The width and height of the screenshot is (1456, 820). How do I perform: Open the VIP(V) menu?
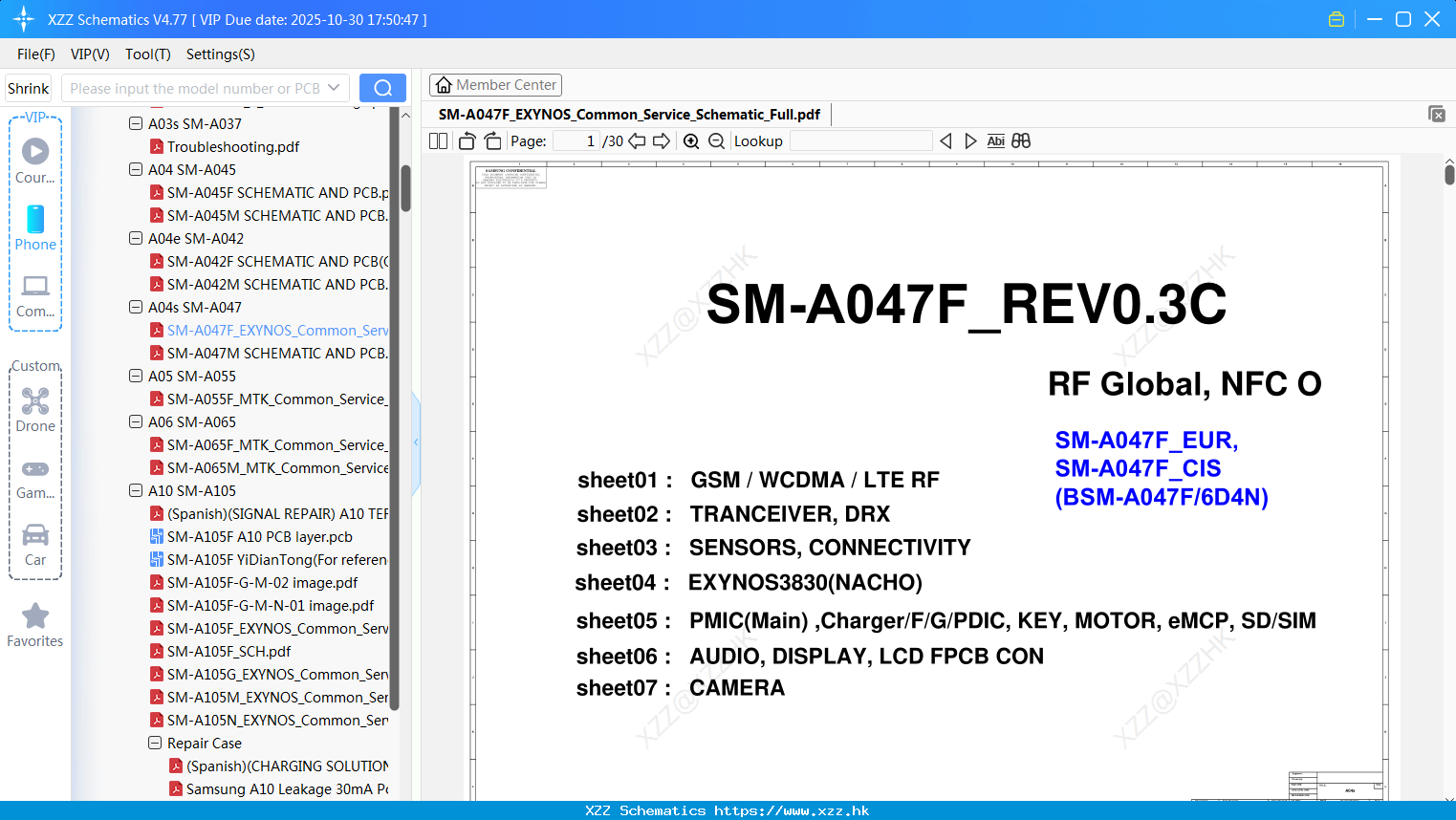90,54
